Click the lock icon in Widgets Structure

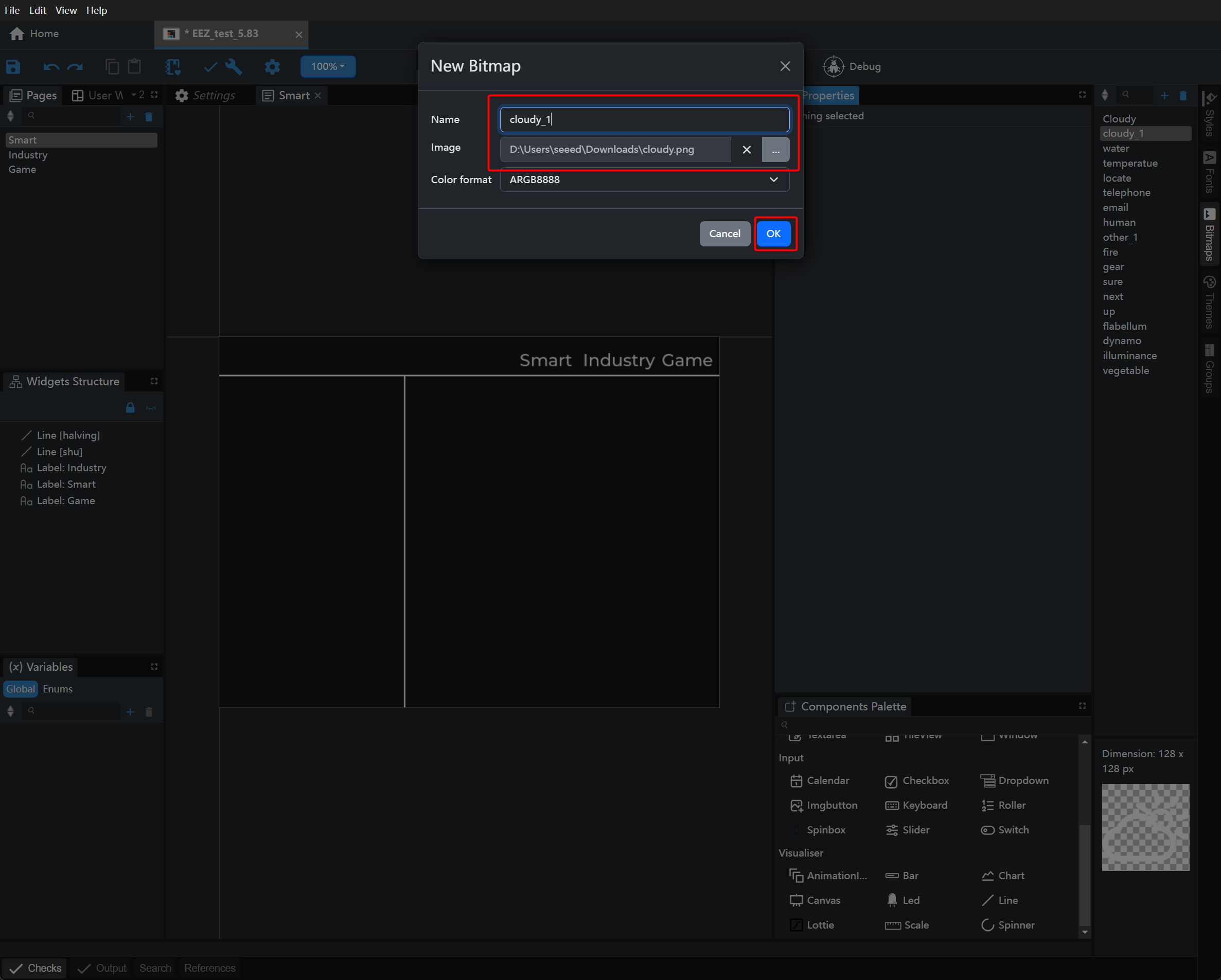pyautogui.click(x=130, y=407)
